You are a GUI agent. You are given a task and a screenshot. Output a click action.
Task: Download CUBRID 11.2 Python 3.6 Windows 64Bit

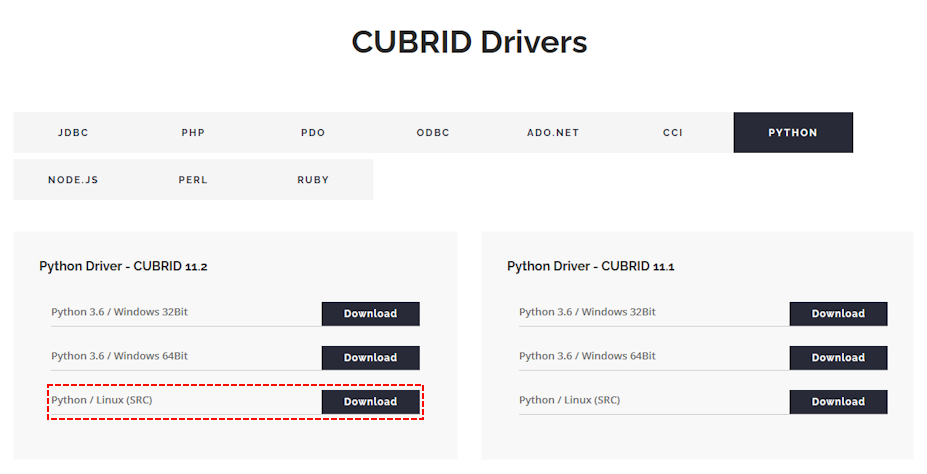(371, 358)
